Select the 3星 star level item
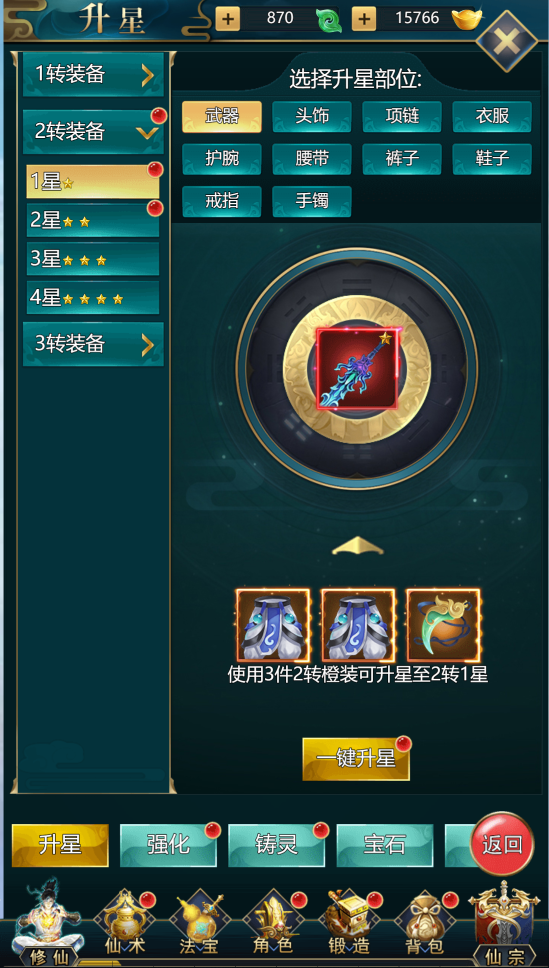 point(93,259)
